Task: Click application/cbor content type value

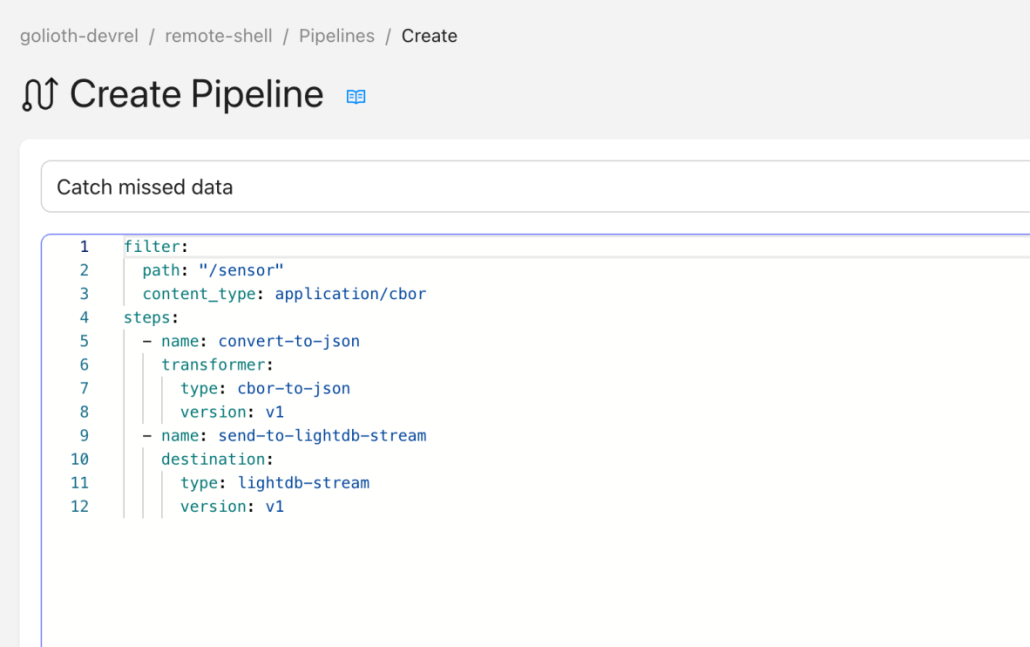Action: pyautogui.click(x=350, y=294)
